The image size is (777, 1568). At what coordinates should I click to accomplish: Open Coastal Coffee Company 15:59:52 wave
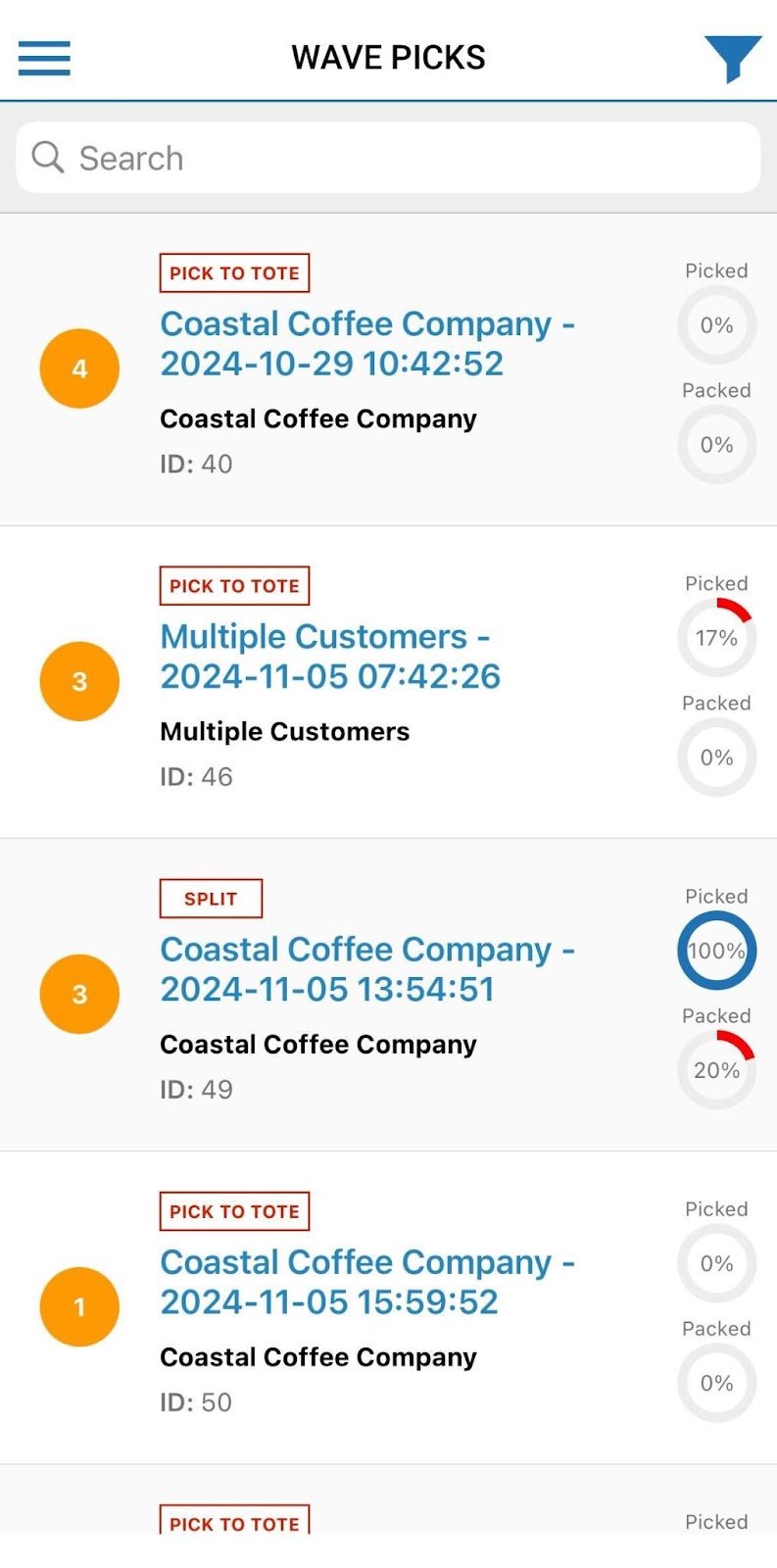coord(367,1281)
